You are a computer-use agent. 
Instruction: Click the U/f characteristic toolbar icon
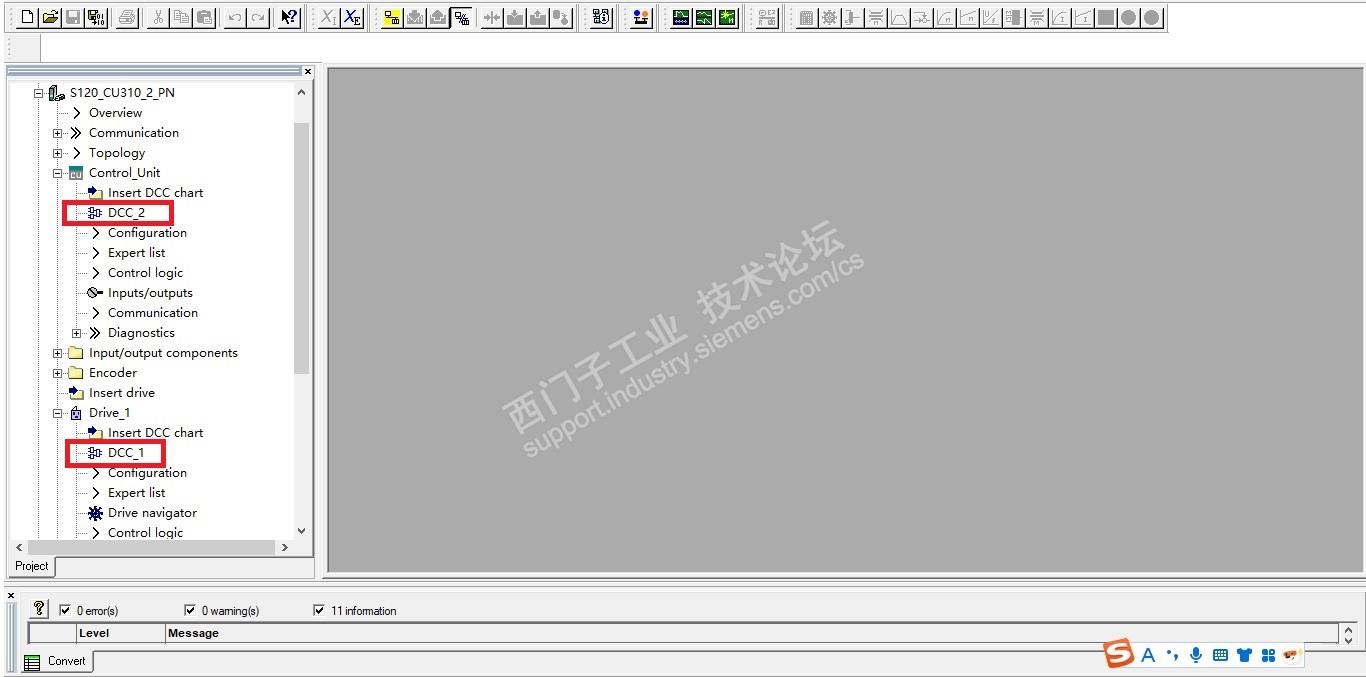pos(990,17)
